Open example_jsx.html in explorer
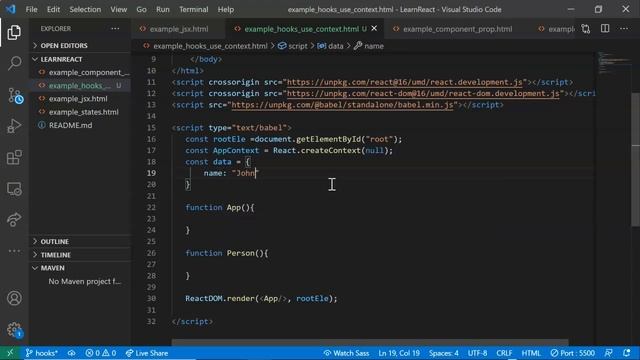 [x=80, y=99]
